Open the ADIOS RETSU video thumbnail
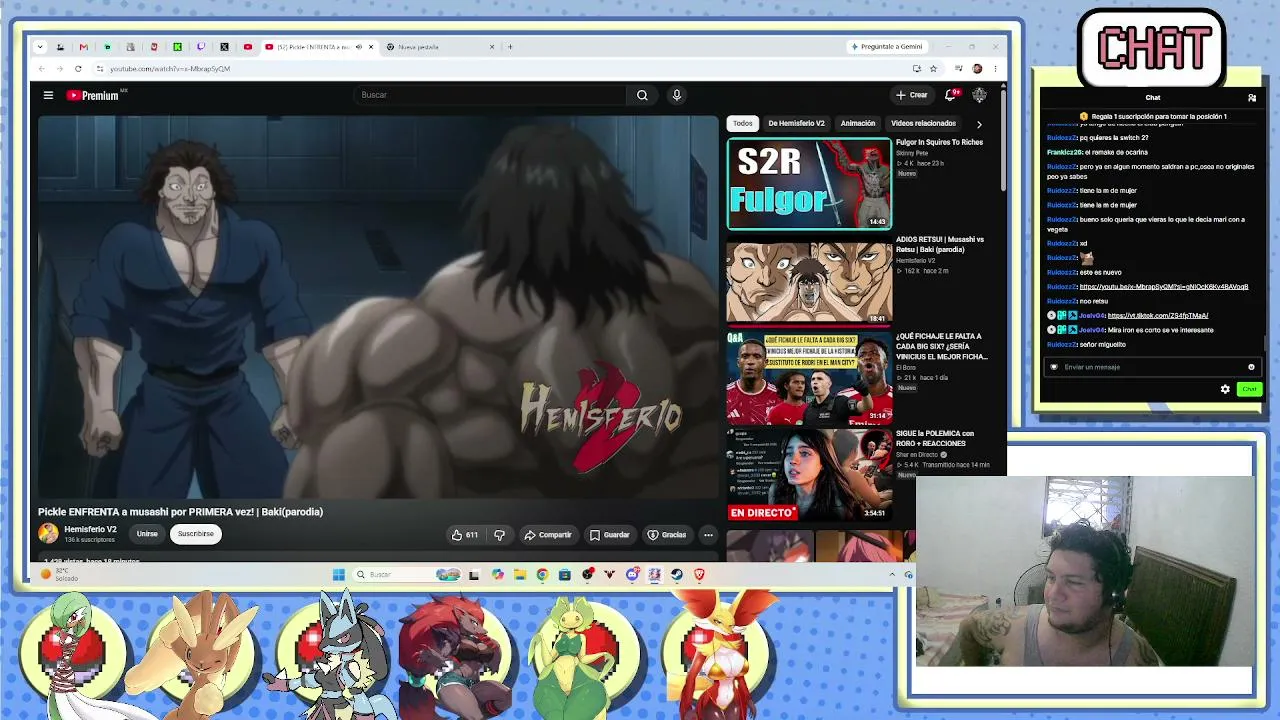Image resolution: width=1280 pixels, height=720 pixels. point(809,281)
